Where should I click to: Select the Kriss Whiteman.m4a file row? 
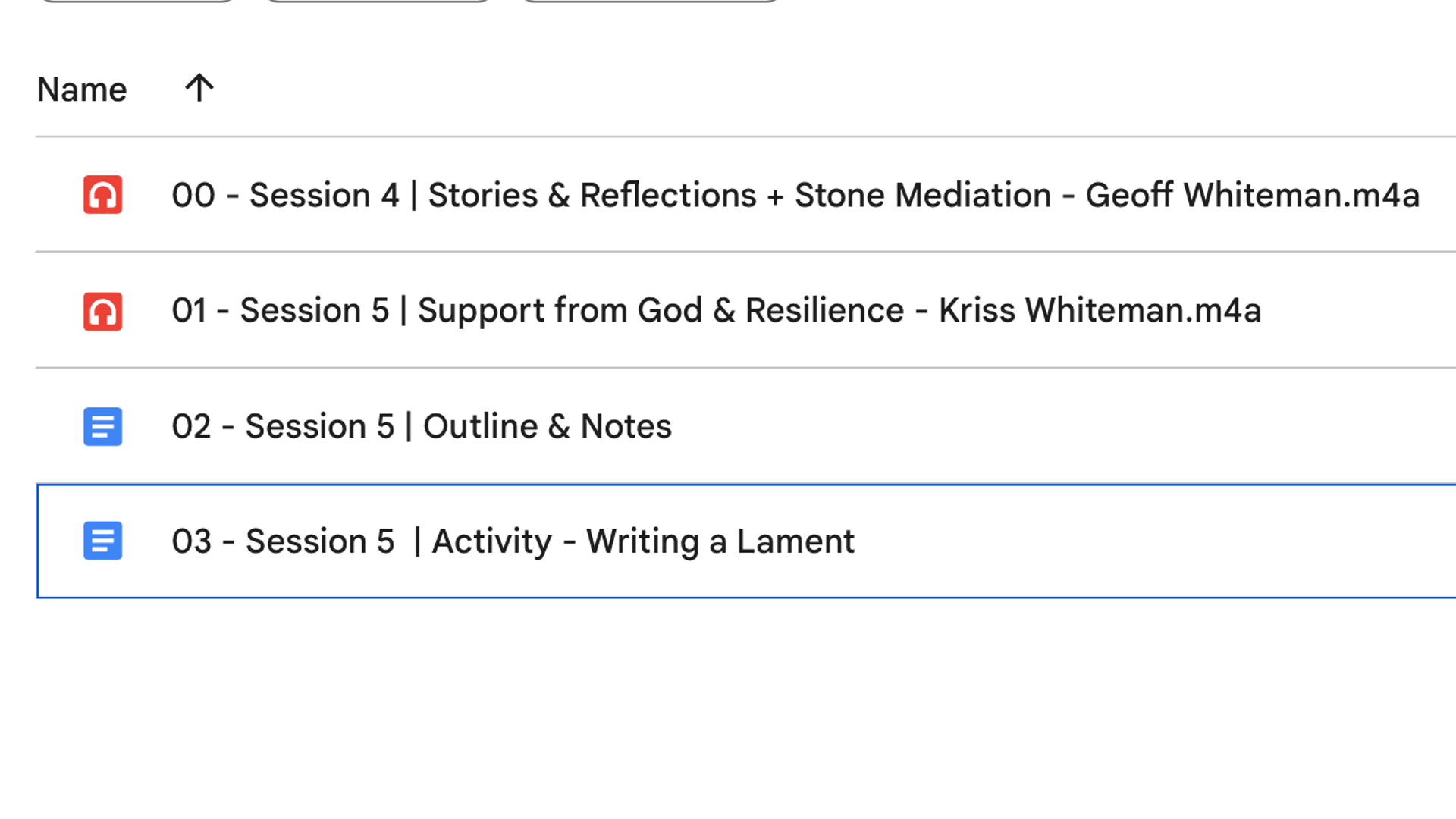[745, 310]
